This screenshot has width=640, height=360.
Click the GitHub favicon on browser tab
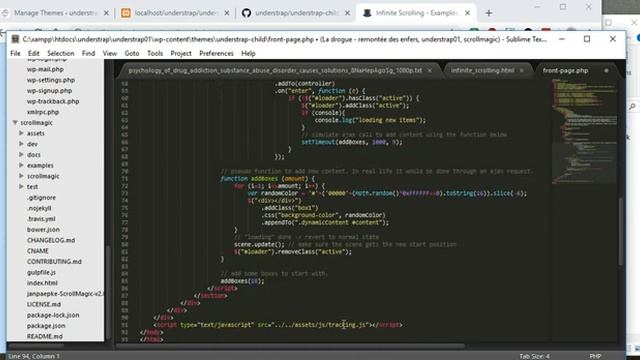[x=246, y=13]
